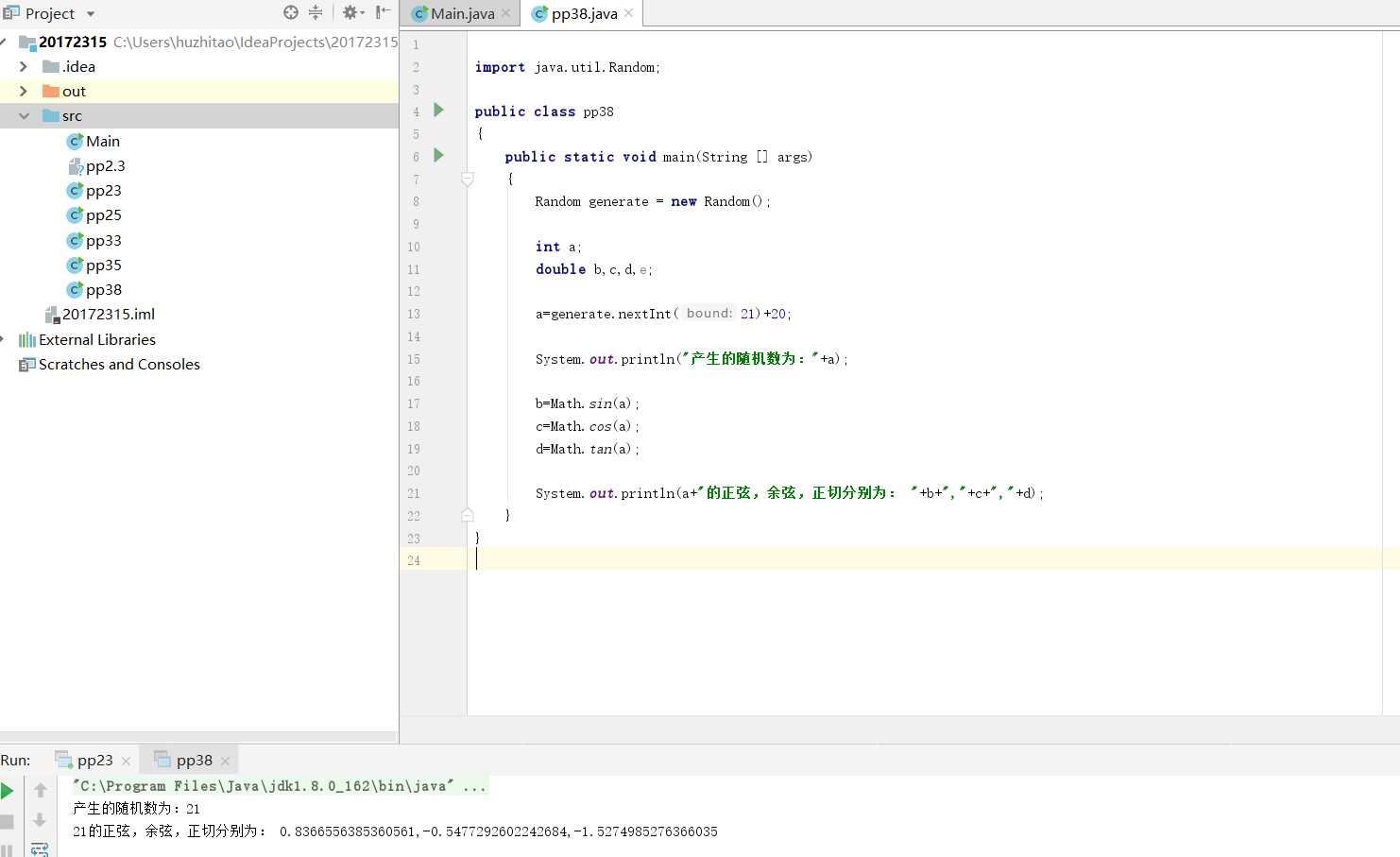Click line number 13 in gutter

(414, 314)
